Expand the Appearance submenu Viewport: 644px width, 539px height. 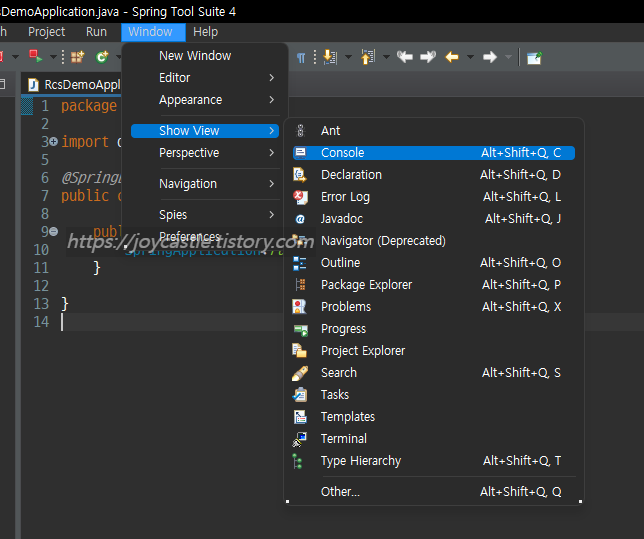pyautogui.click(x=205, y=100)
